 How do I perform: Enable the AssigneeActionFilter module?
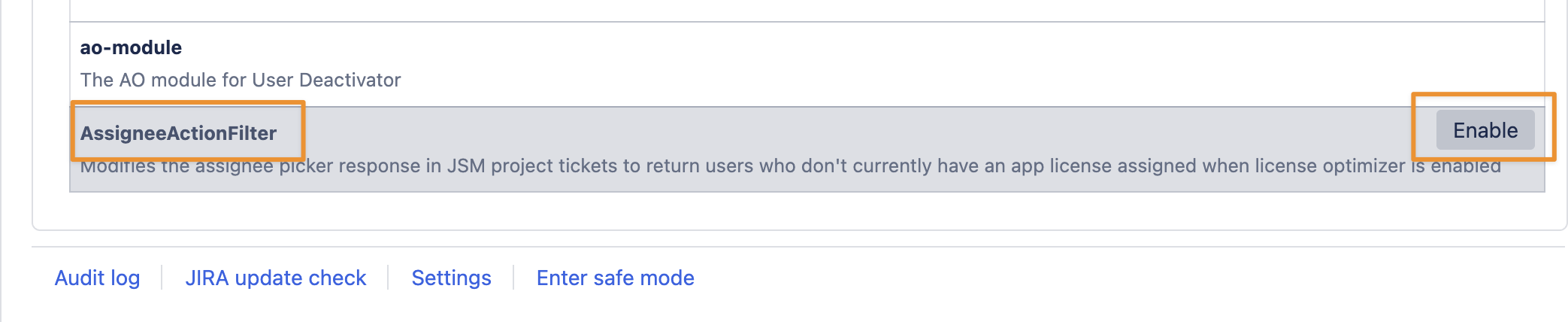pos(1485,130)
